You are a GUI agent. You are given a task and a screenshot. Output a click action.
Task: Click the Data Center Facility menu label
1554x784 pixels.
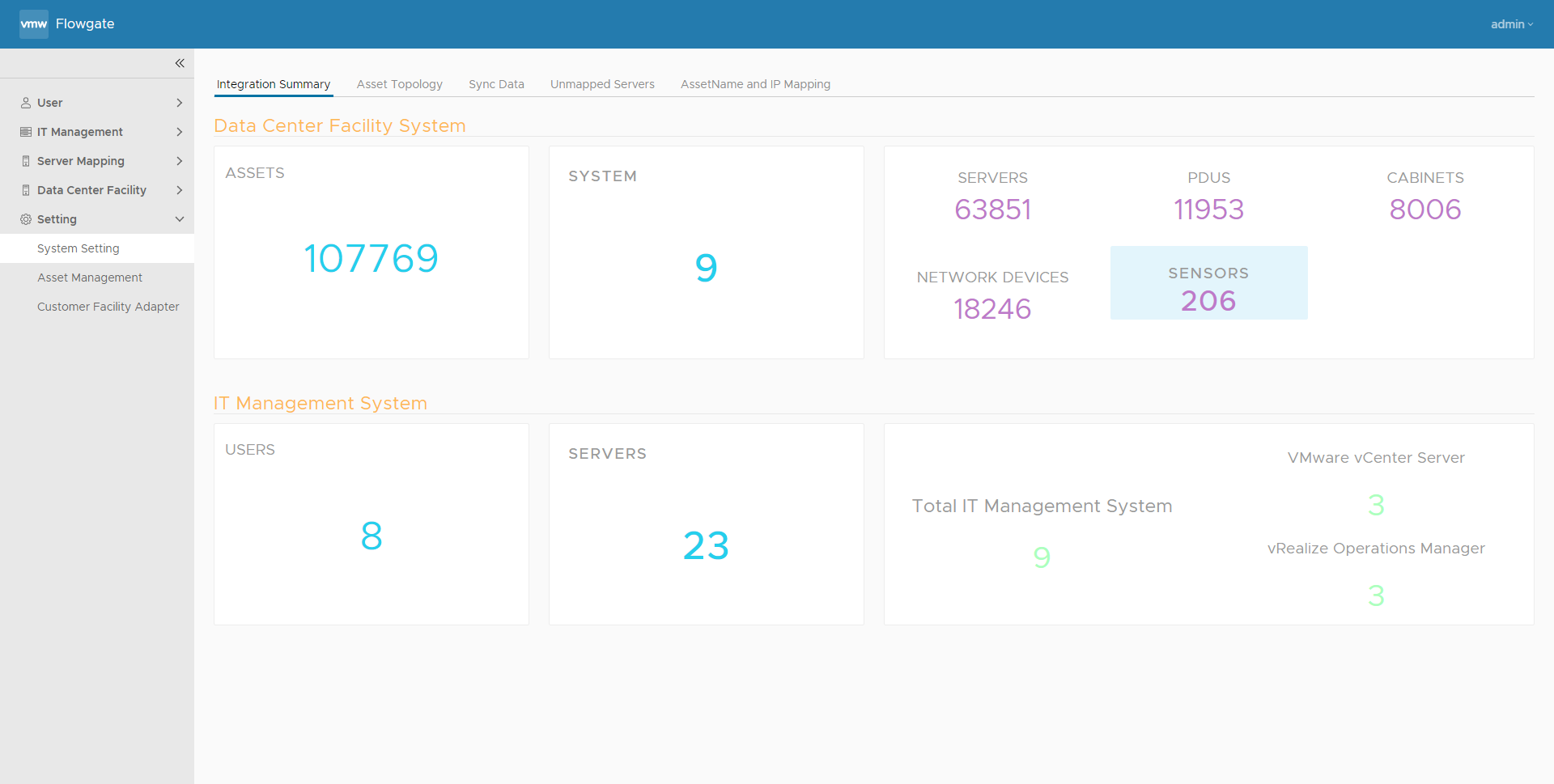pos(91,190)
